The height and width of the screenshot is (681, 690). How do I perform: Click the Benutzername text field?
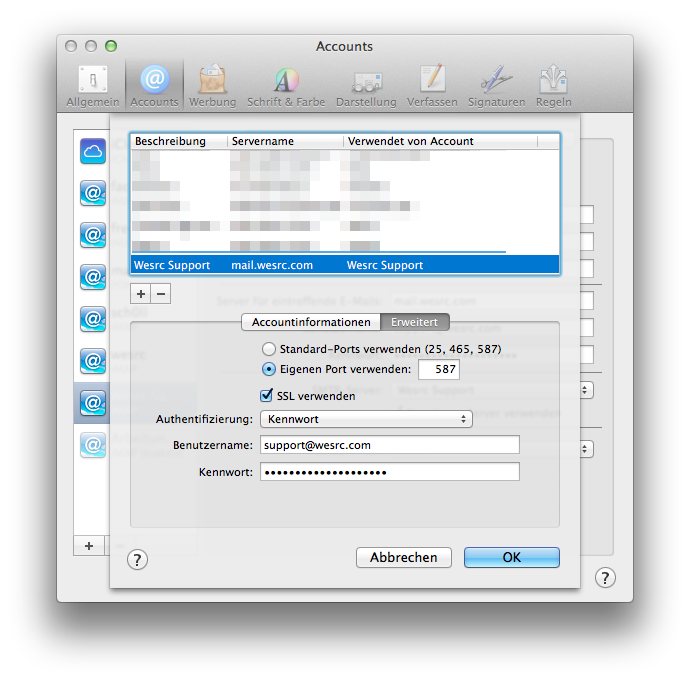[x=390, y=445]
